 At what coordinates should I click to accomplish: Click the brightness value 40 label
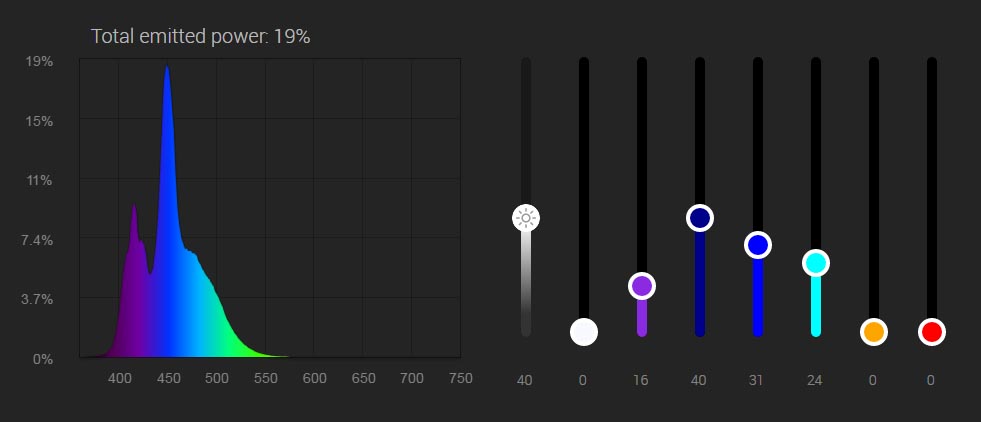click(526, 380)
